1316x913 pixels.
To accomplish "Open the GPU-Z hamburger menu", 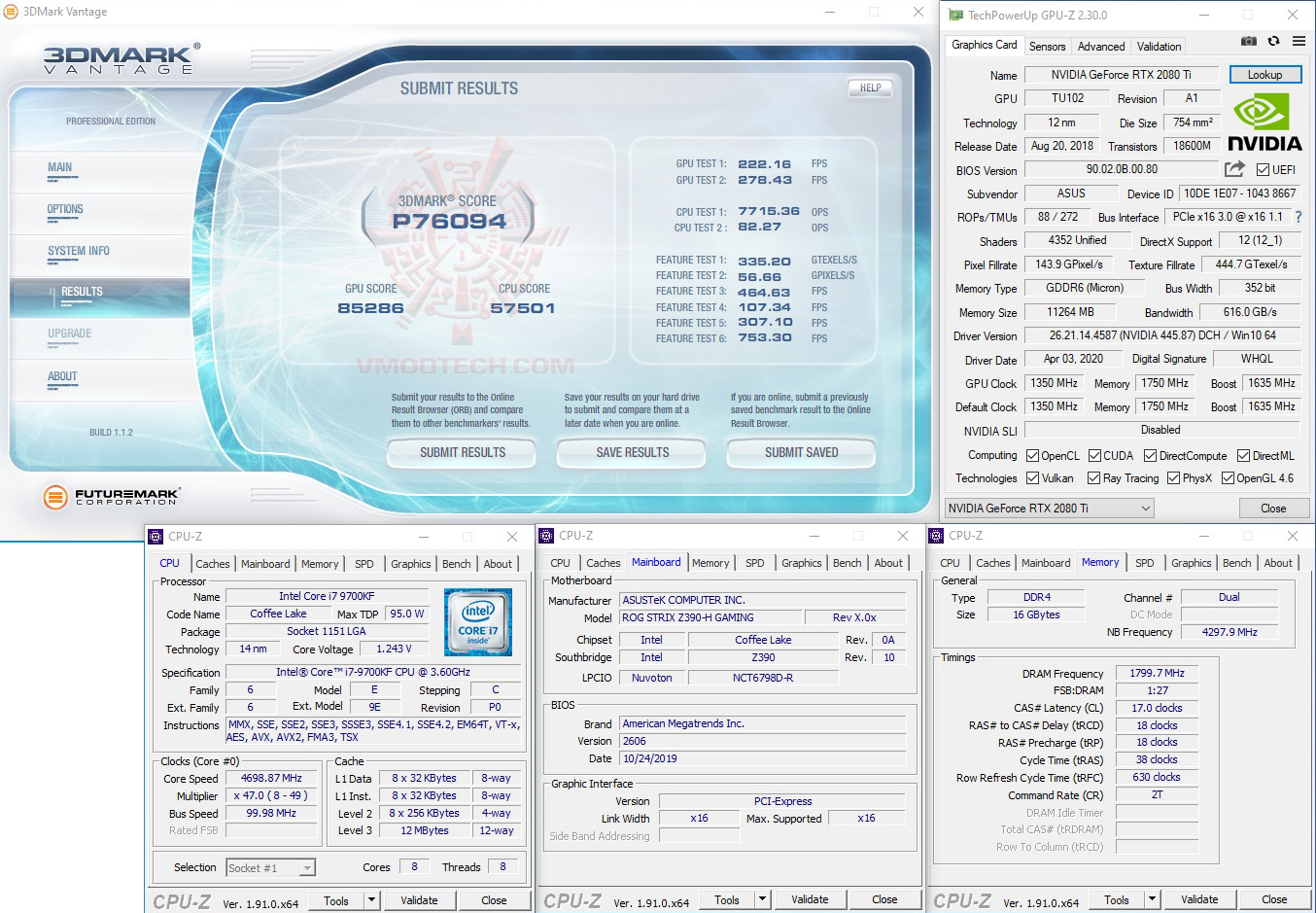I will tap(1299, 41).
